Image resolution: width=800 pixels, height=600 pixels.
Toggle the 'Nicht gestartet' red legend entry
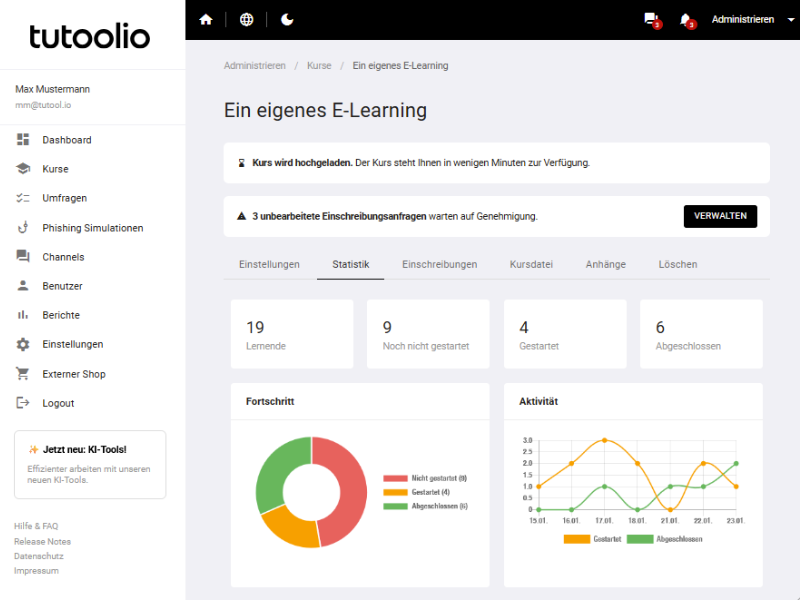pyautogui.click(x=425, y=478)
